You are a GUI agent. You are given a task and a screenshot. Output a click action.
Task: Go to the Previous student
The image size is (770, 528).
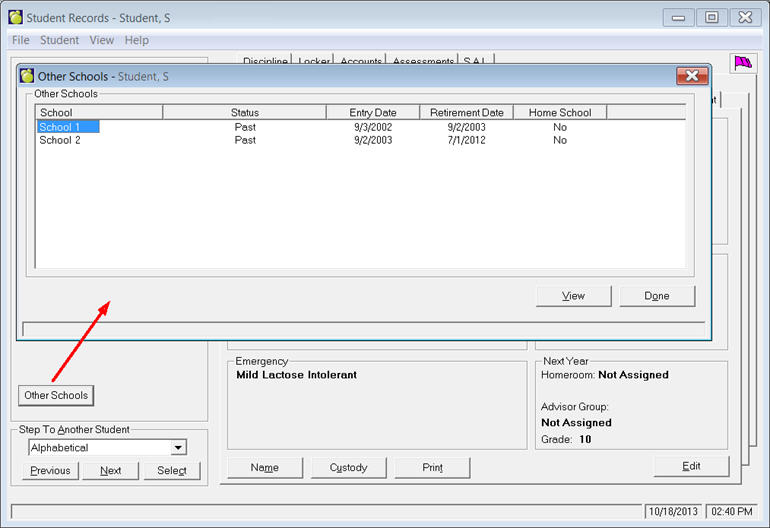(x=50, y=471)
